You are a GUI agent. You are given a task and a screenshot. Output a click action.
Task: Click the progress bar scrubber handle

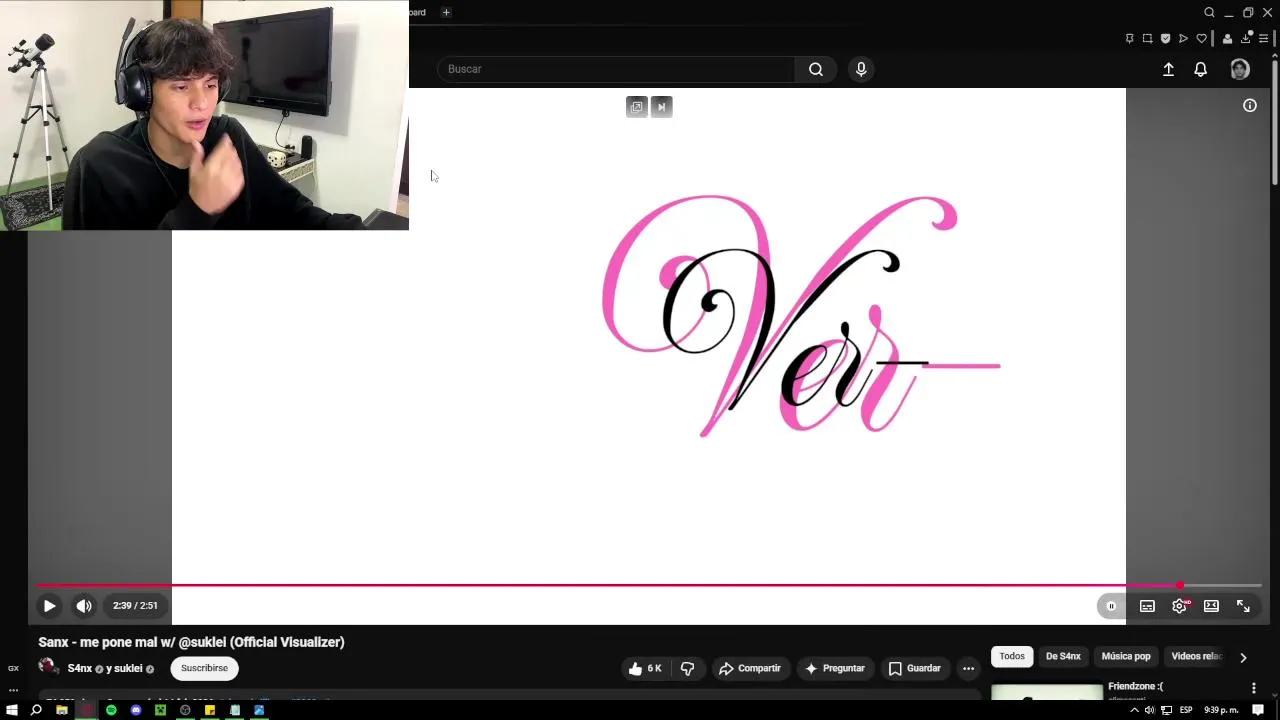1180,585
